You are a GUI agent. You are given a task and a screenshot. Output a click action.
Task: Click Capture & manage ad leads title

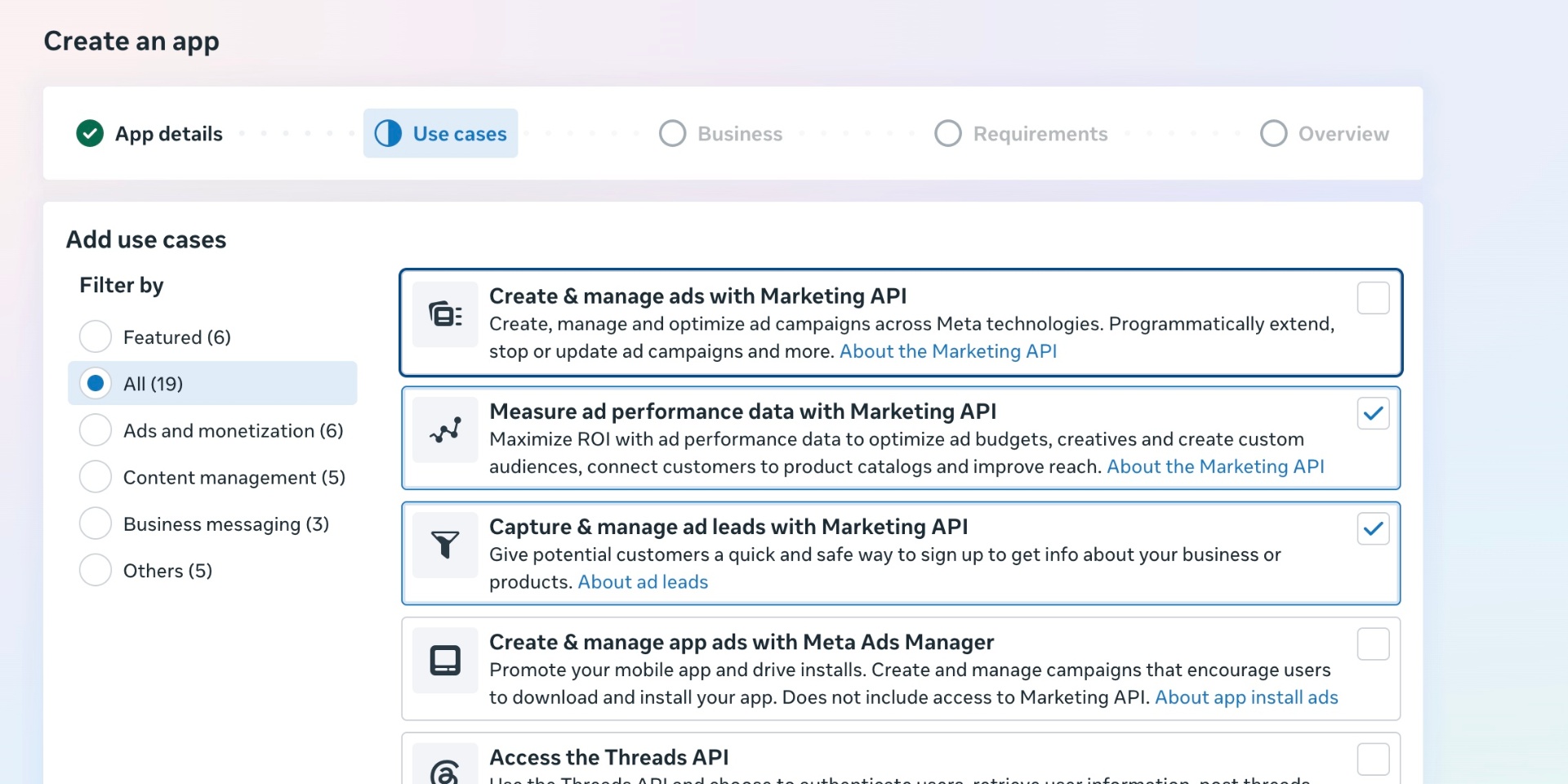click(x=728, y=527)
